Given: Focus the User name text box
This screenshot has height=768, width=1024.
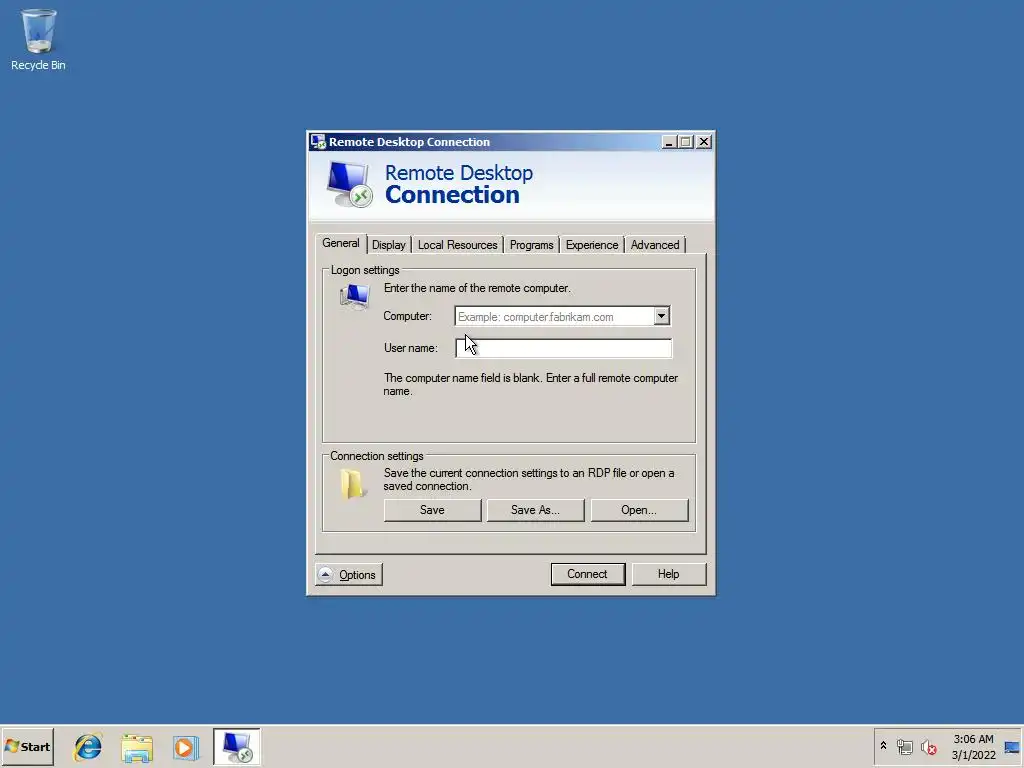Looking at the screenshot, I should [x=563, y=348].
